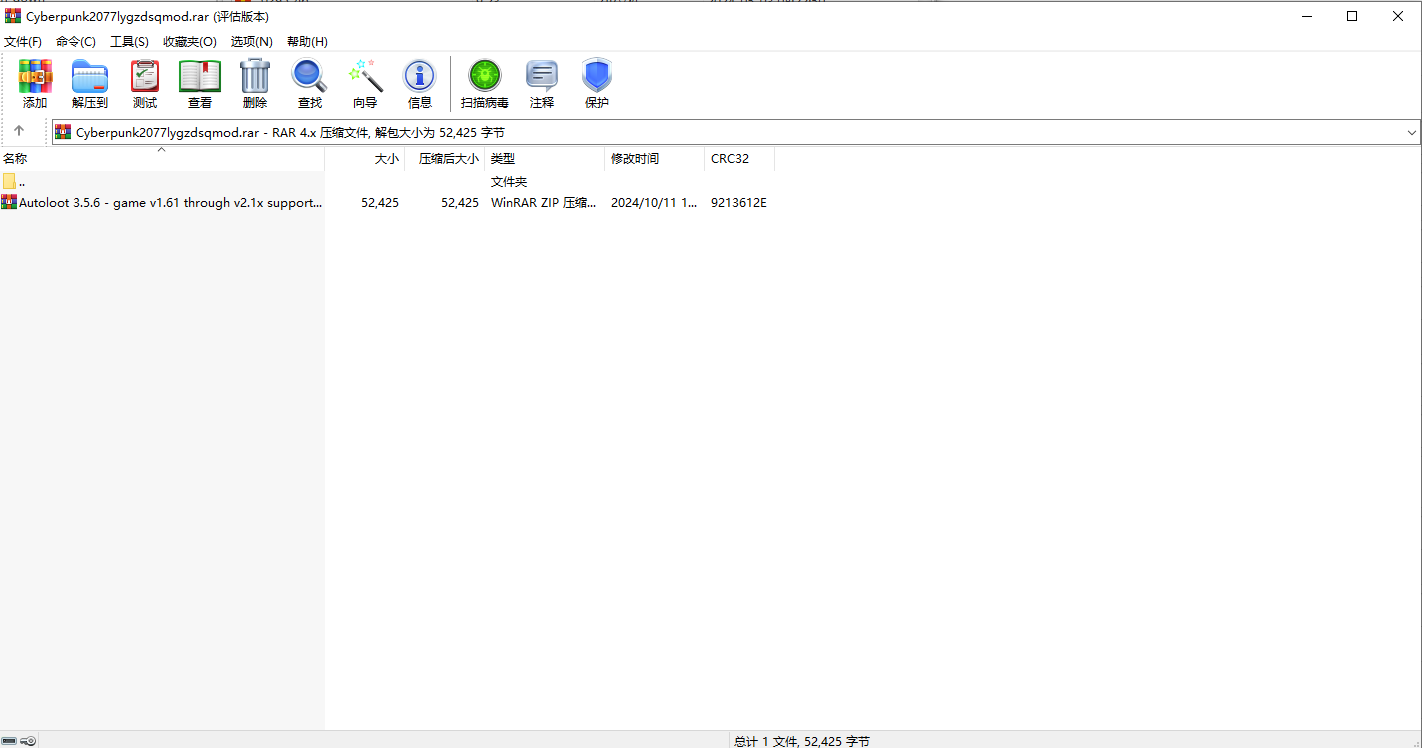Select the Autoloot 3.5.6 zip file
This screenshot has height=748, width=1422.
point(387,202)
